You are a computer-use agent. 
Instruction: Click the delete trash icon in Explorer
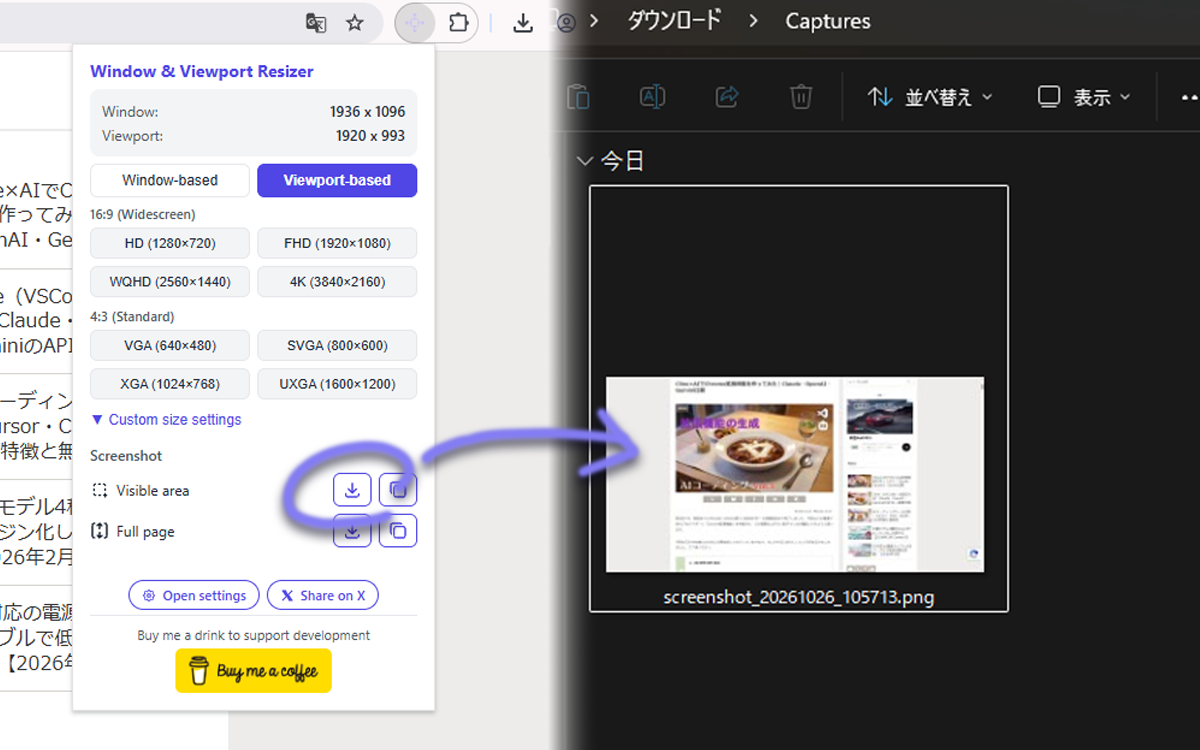(x=801, y=97)
